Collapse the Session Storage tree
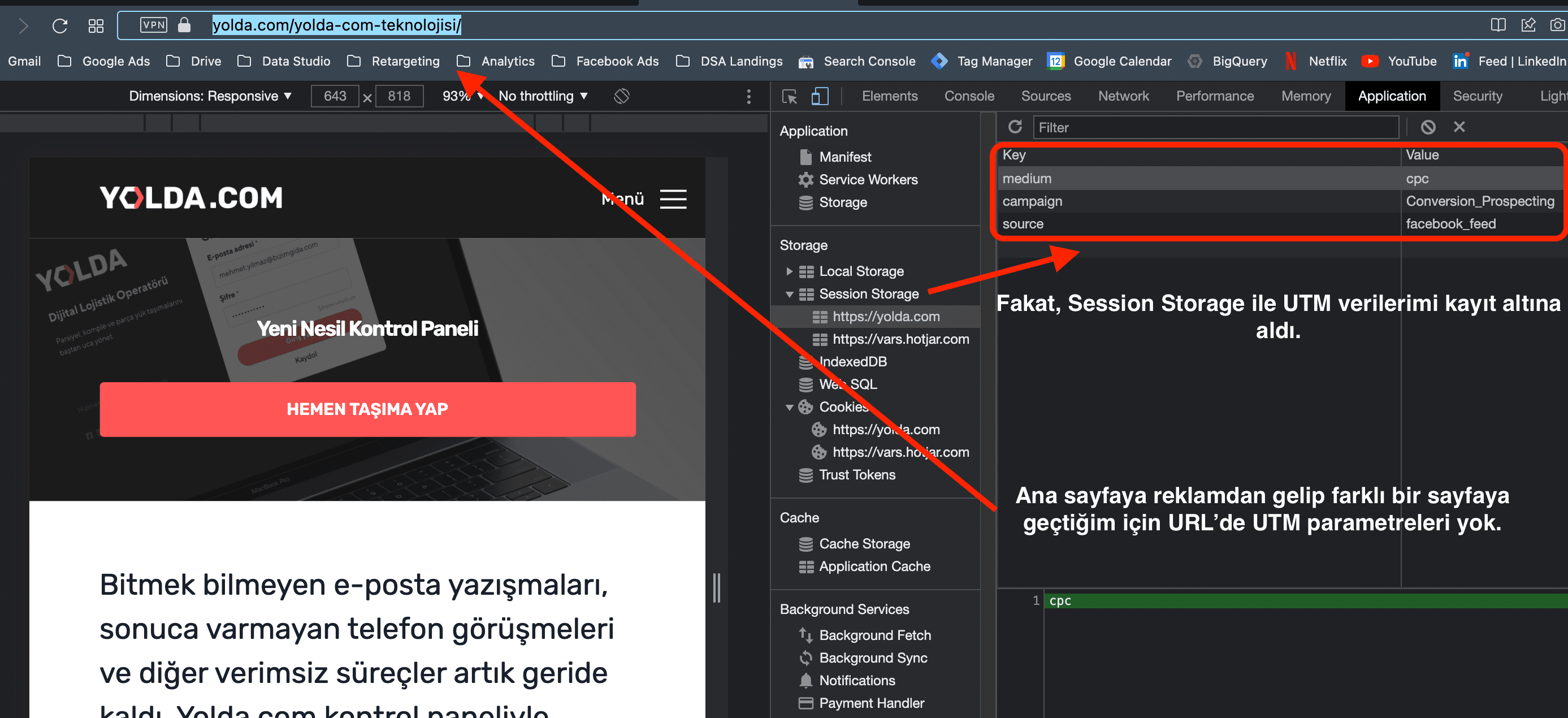The image size is (1568, 718). point(790,293)
